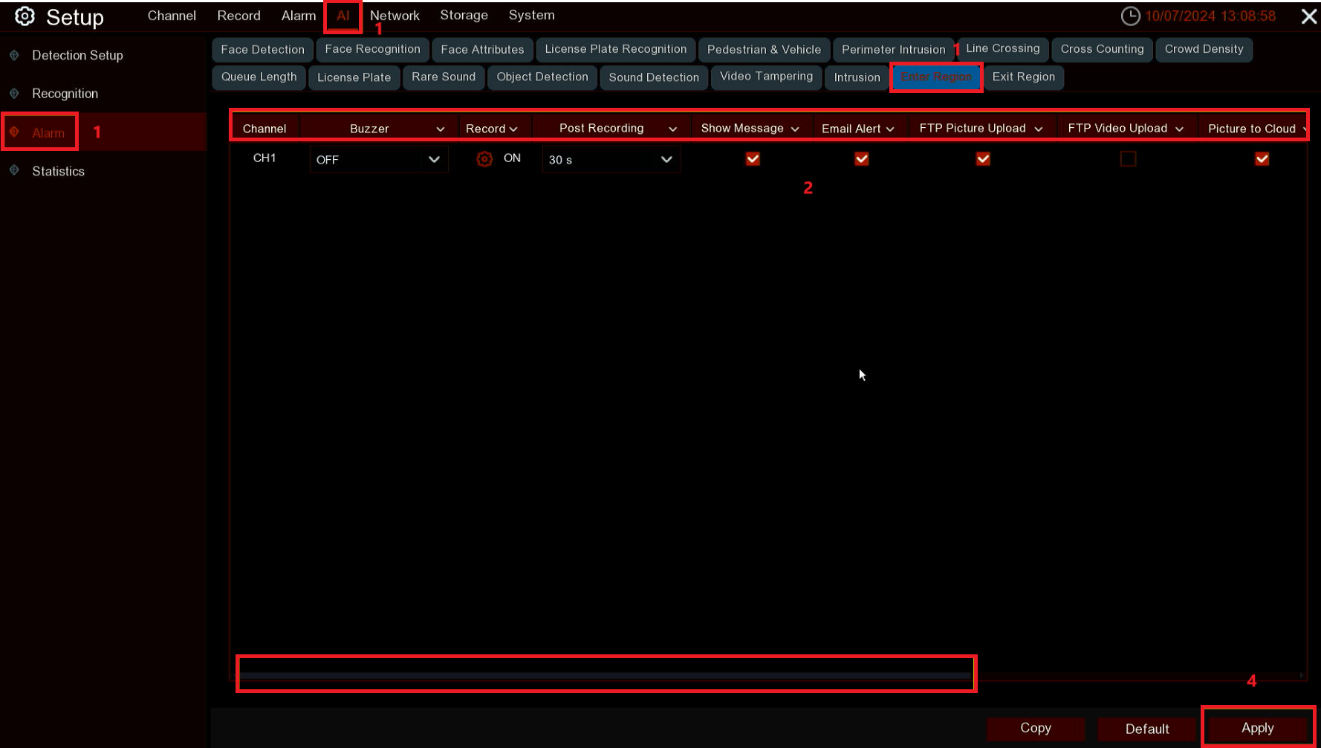
Task: Open CH1 Post Recording 30 s dropdown
Action: click(611, 159)
